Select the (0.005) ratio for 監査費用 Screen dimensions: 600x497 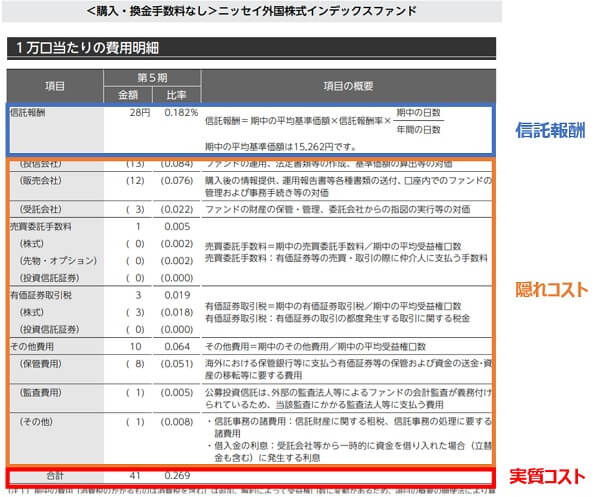[x=177, y=393]
